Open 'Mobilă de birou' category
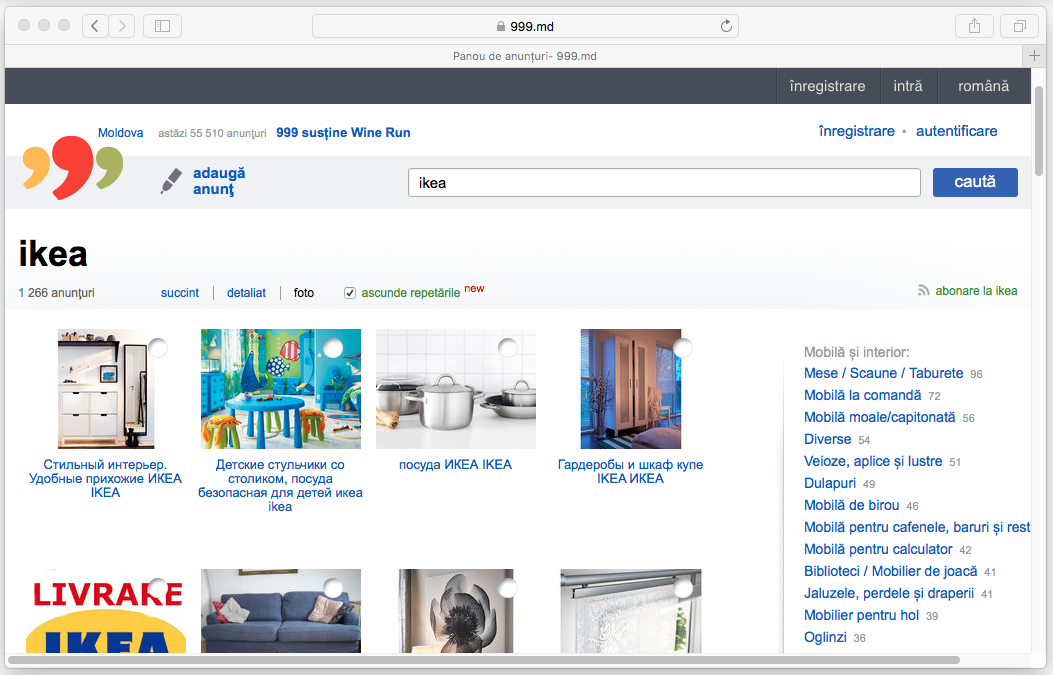 (x=852, y=505)
